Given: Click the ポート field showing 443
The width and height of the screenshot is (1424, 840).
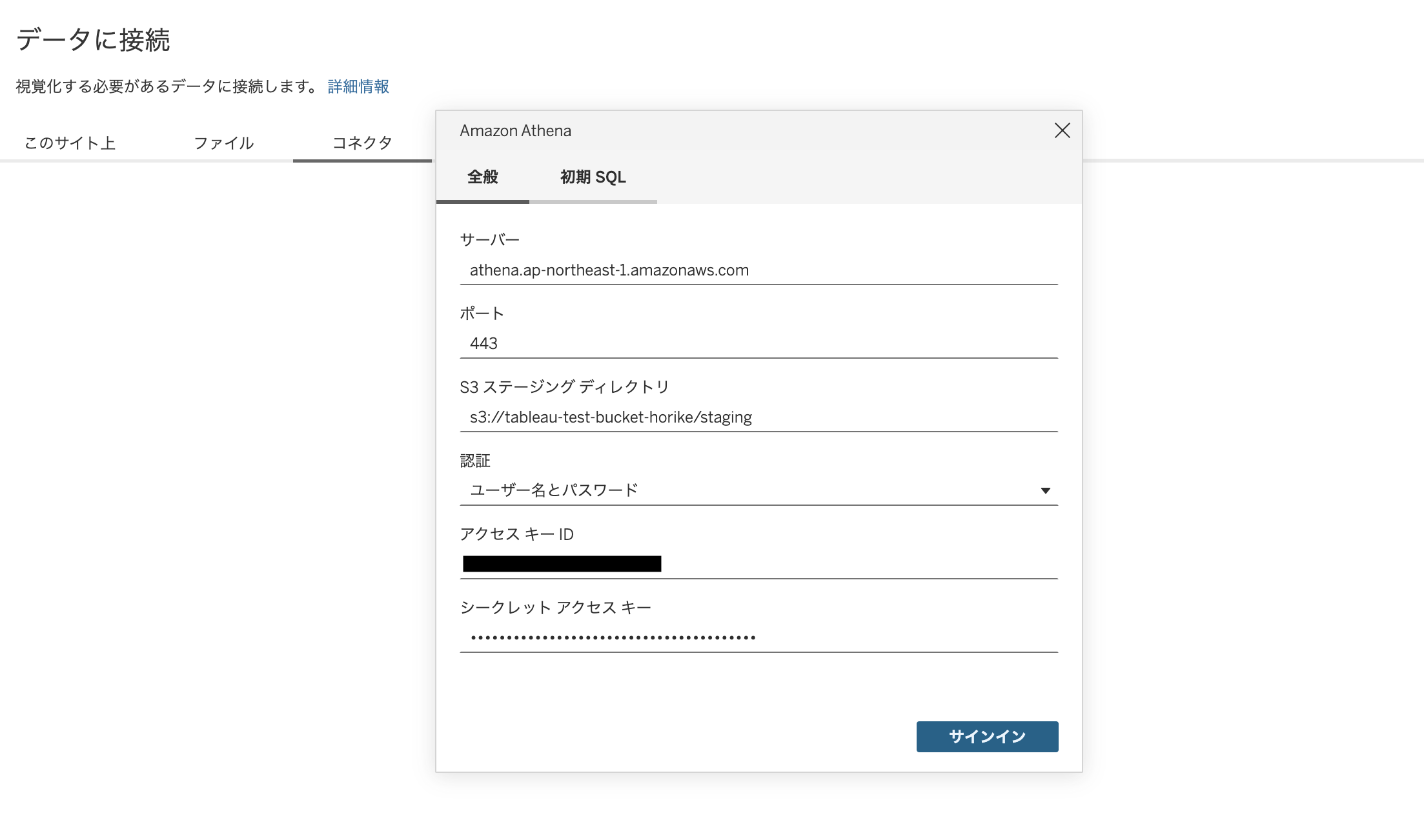Looking at the screenshot, I should (758, 344).
